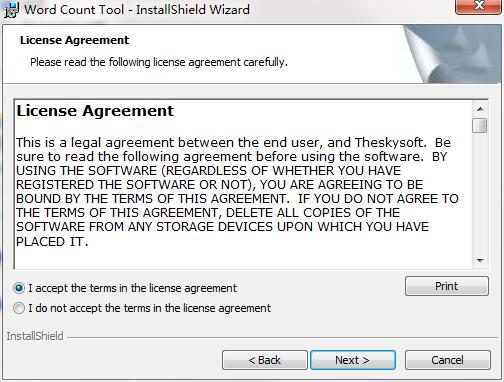Click the scrollbar down arrow
Image resolution: width=504 pixels, height=382 pixels.
pyautogui.click(x=480, y=260)
